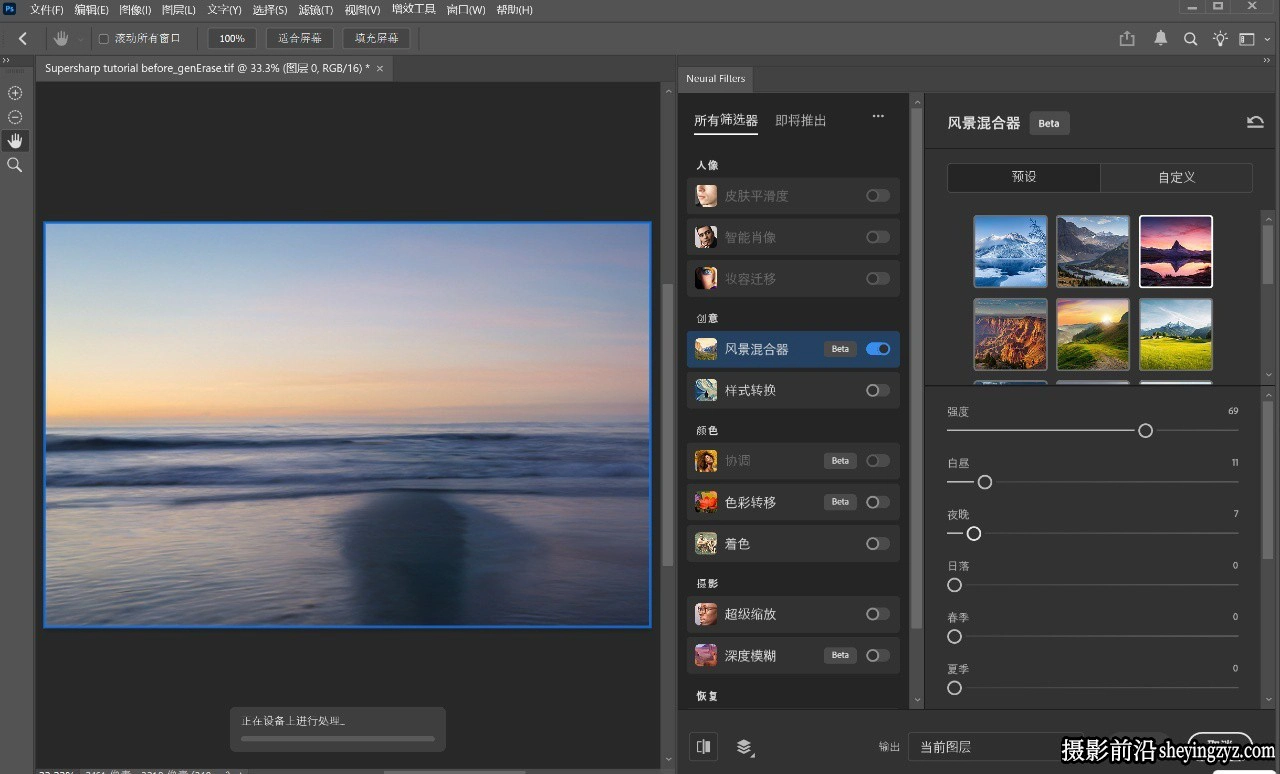This screenshot has height=774, width=1280.
Task: Switch on the 超级缩放 toggle
Action: [878, 614]
